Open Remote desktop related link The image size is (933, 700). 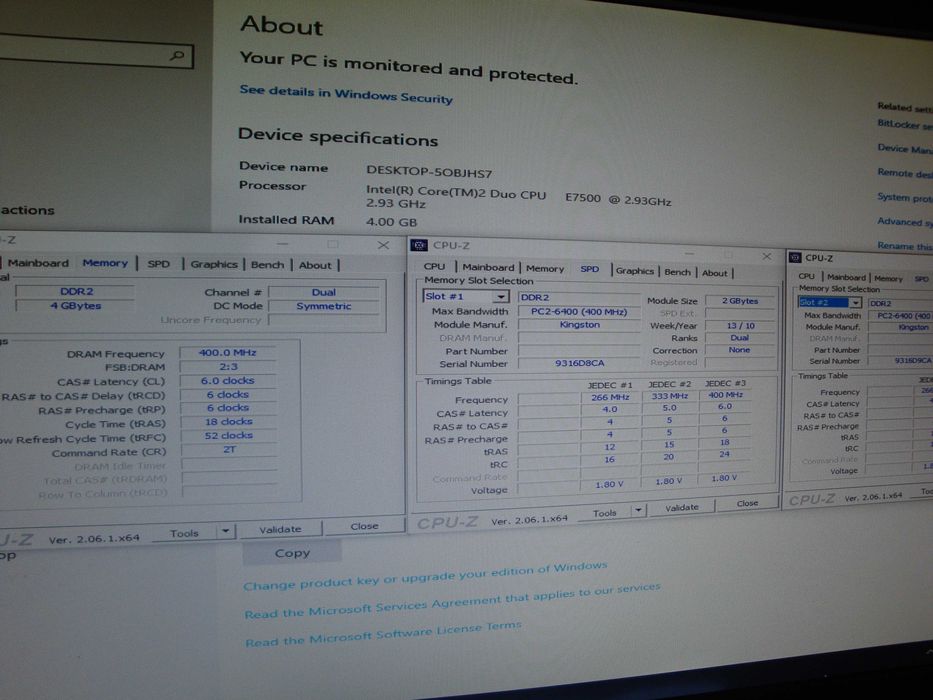pos(904,173)
